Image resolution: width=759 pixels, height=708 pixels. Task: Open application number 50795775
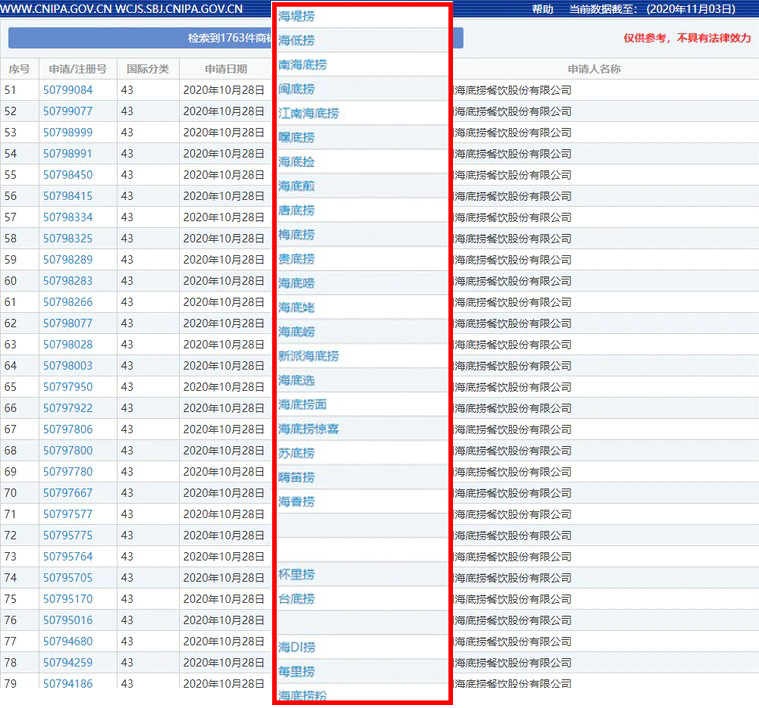[x=68, y=535]
